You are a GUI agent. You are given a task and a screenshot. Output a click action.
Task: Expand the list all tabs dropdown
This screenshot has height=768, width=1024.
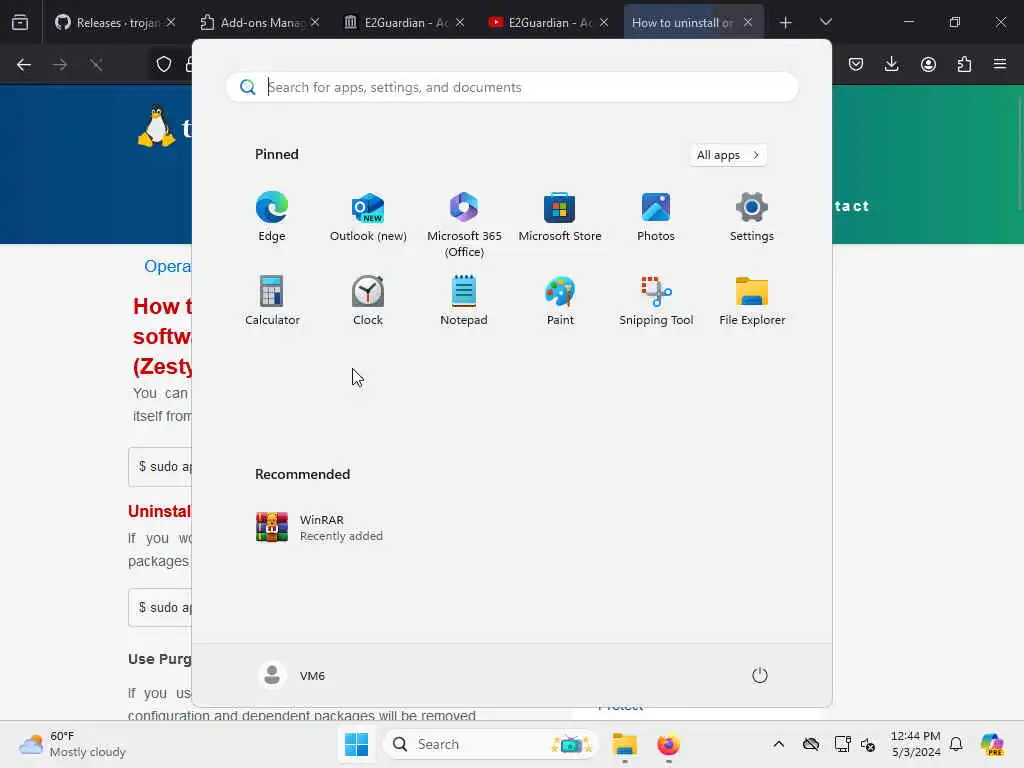[x=825, y=22]
